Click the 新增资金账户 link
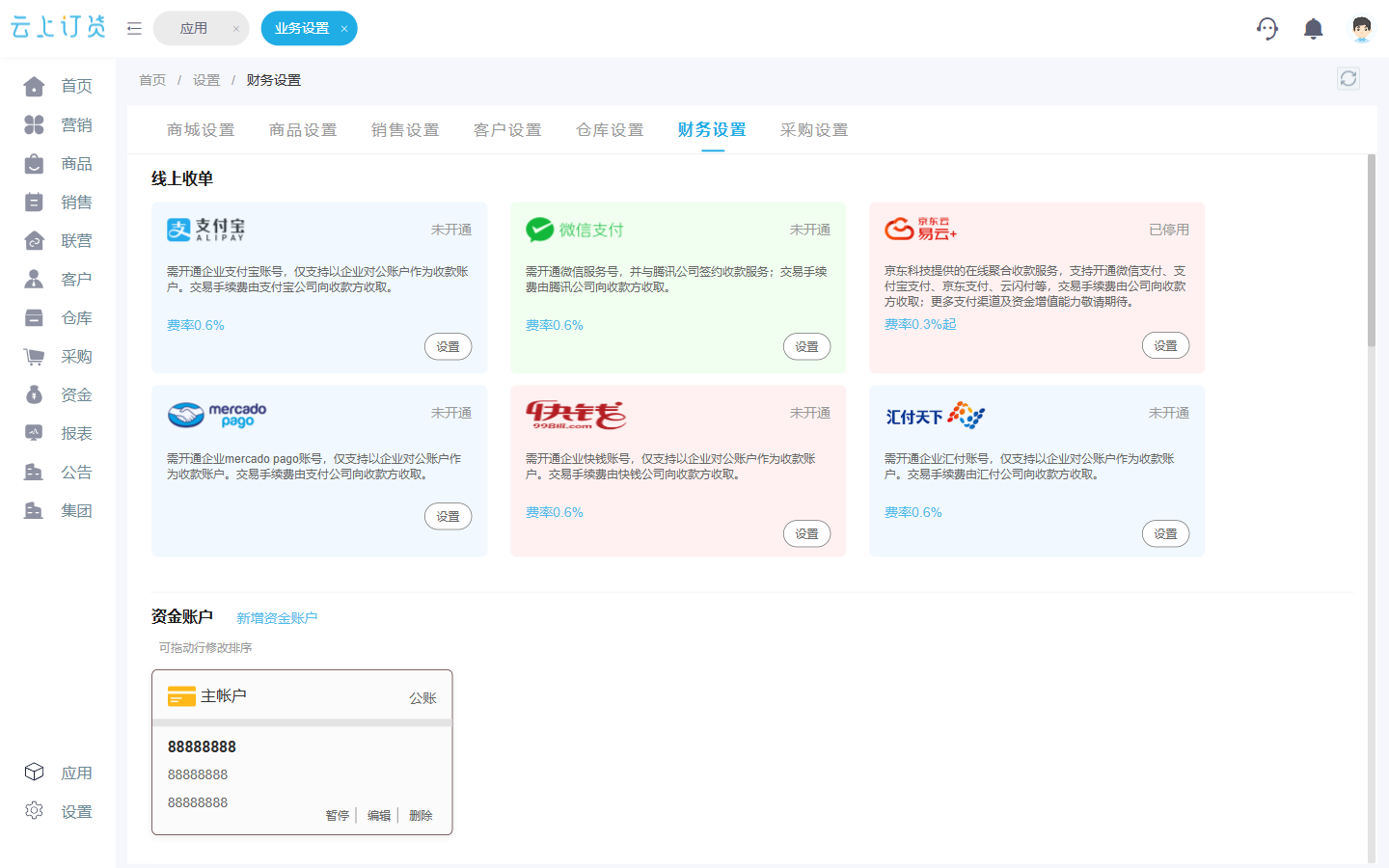The width and height of the screenshot is (1389, 868). pos(277,618)
